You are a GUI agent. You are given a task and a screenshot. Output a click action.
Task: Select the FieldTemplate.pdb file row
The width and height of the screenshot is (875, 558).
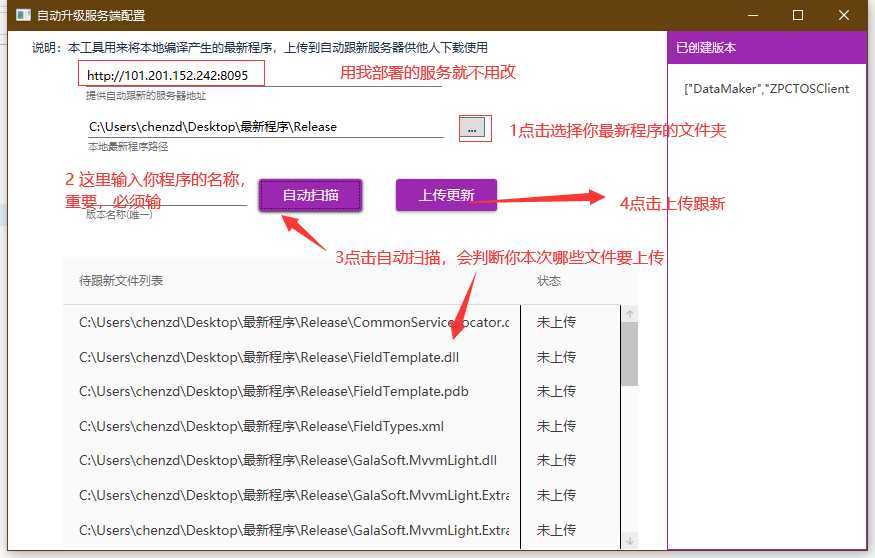click(342, 392)
